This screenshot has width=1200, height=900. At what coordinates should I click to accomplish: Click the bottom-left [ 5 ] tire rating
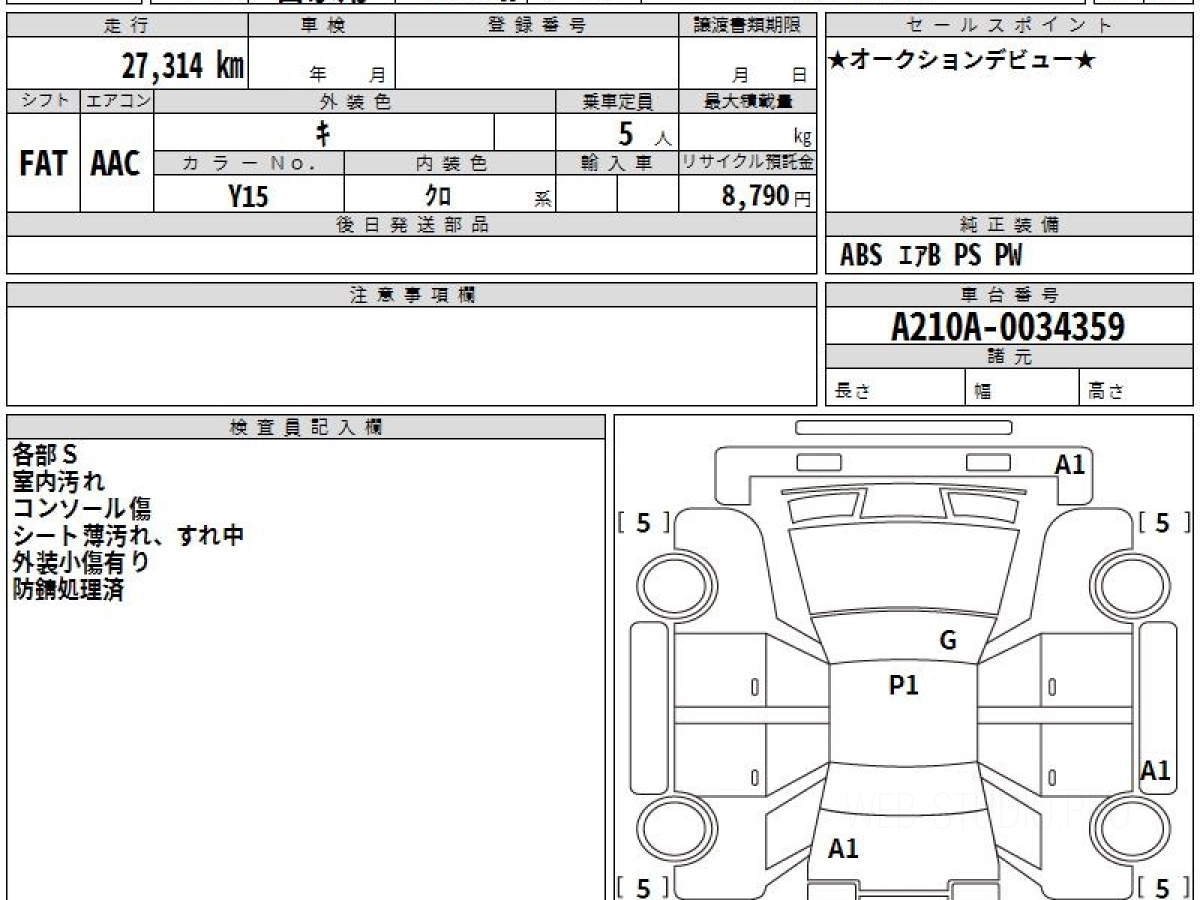coord(643,887)
